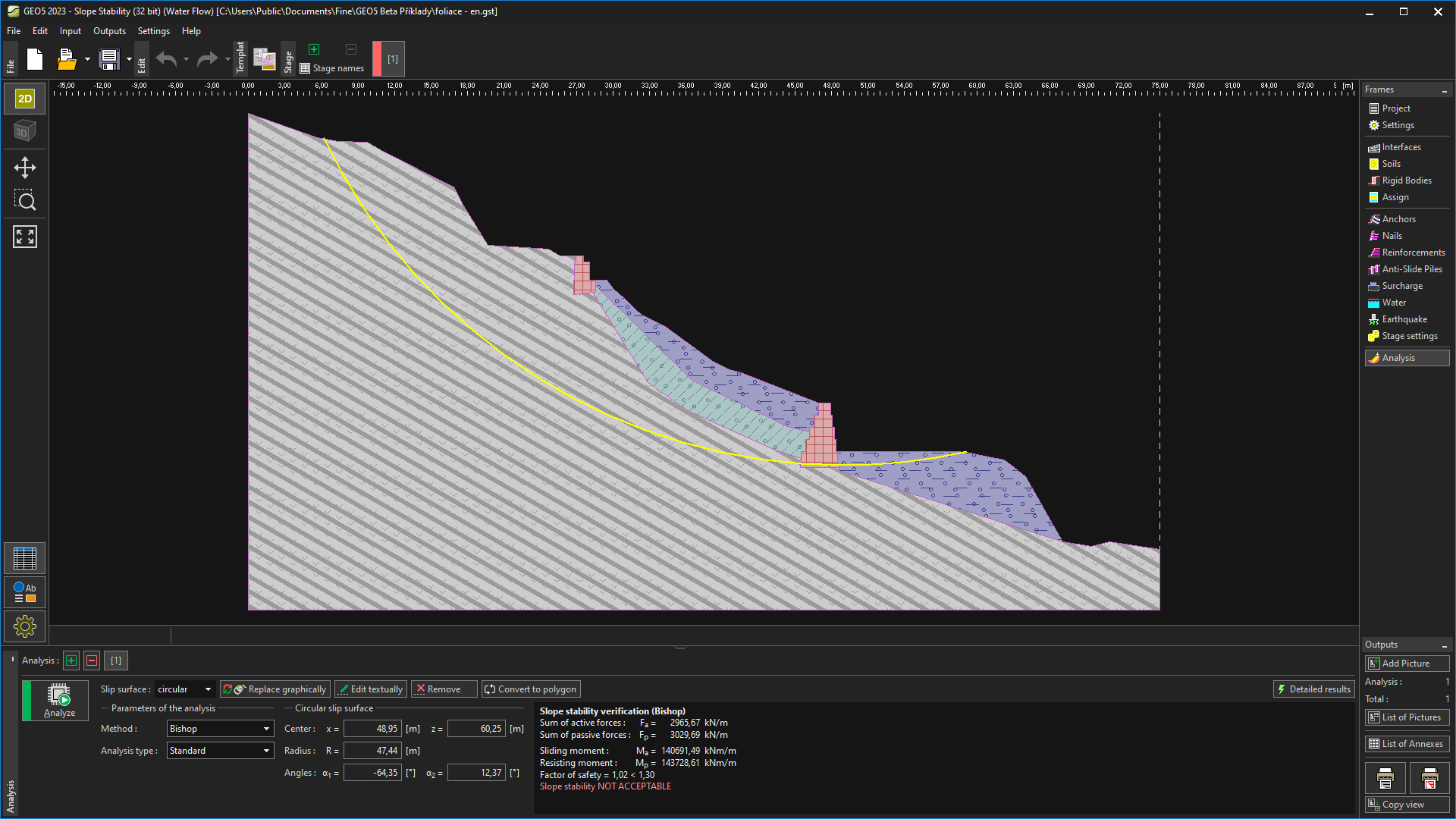This screenshot has width=1456, height=819.
Task: Click Convert to polygon button
Action: click(x=531, y=689)
